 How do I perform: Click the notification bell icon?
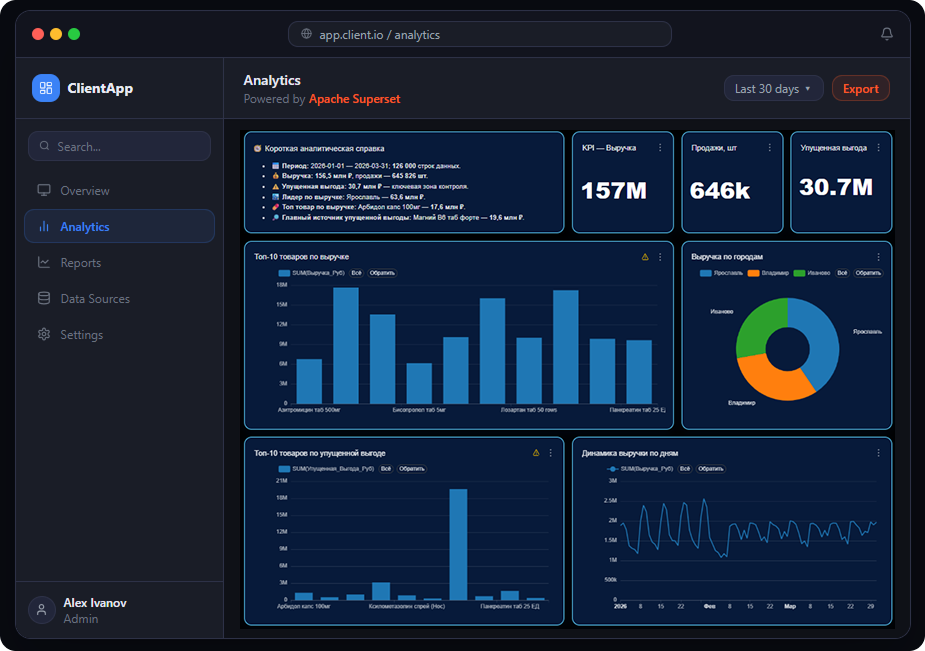coord(886,34)
